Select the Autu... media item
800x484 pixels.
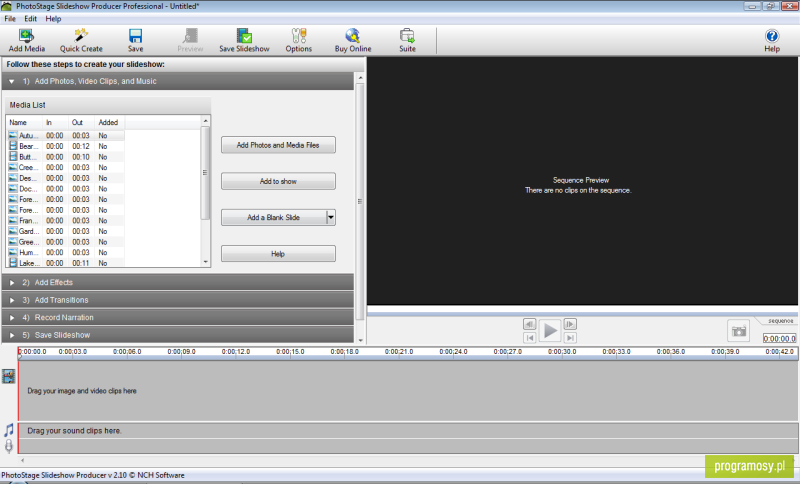pyautogui.click(x=65, y=136)
